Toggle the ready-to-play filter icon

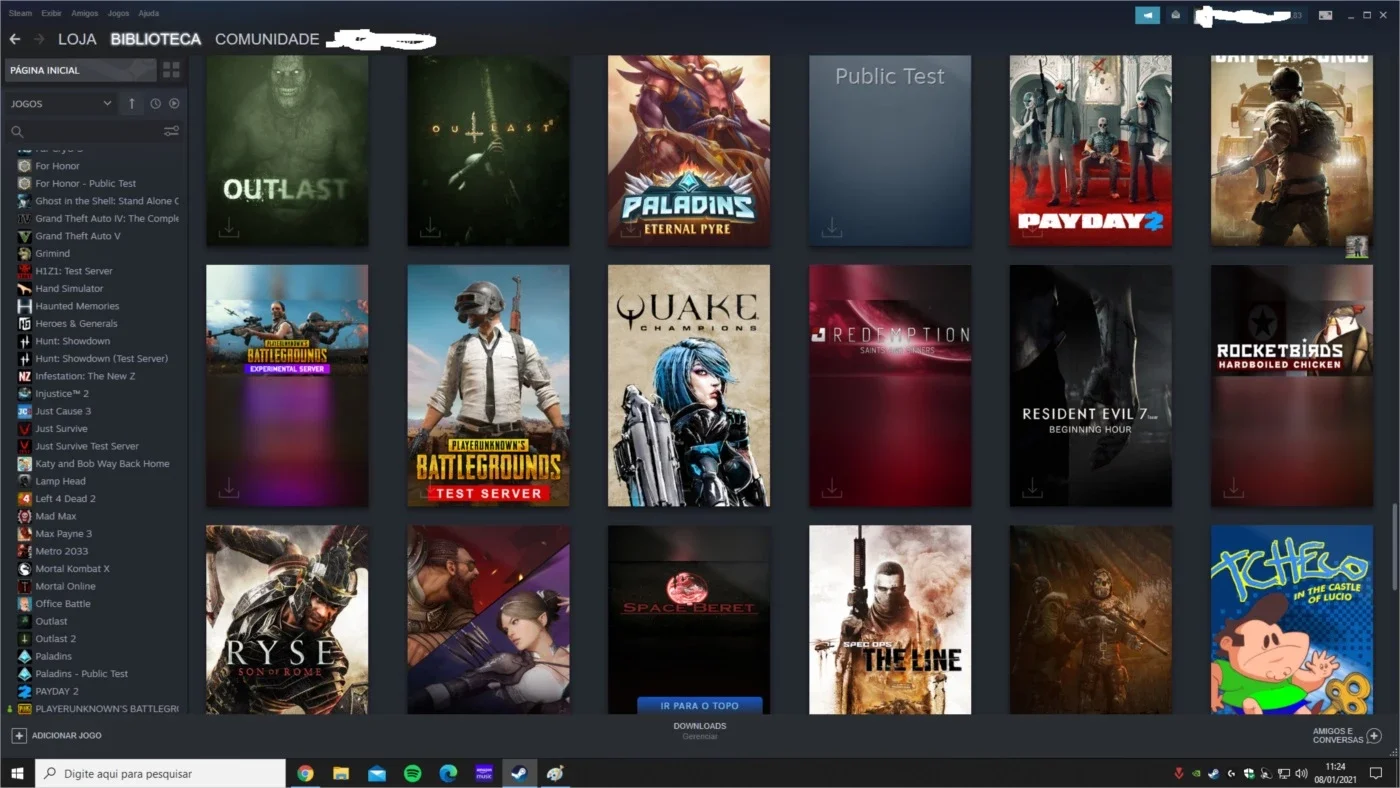click(174, 103)
